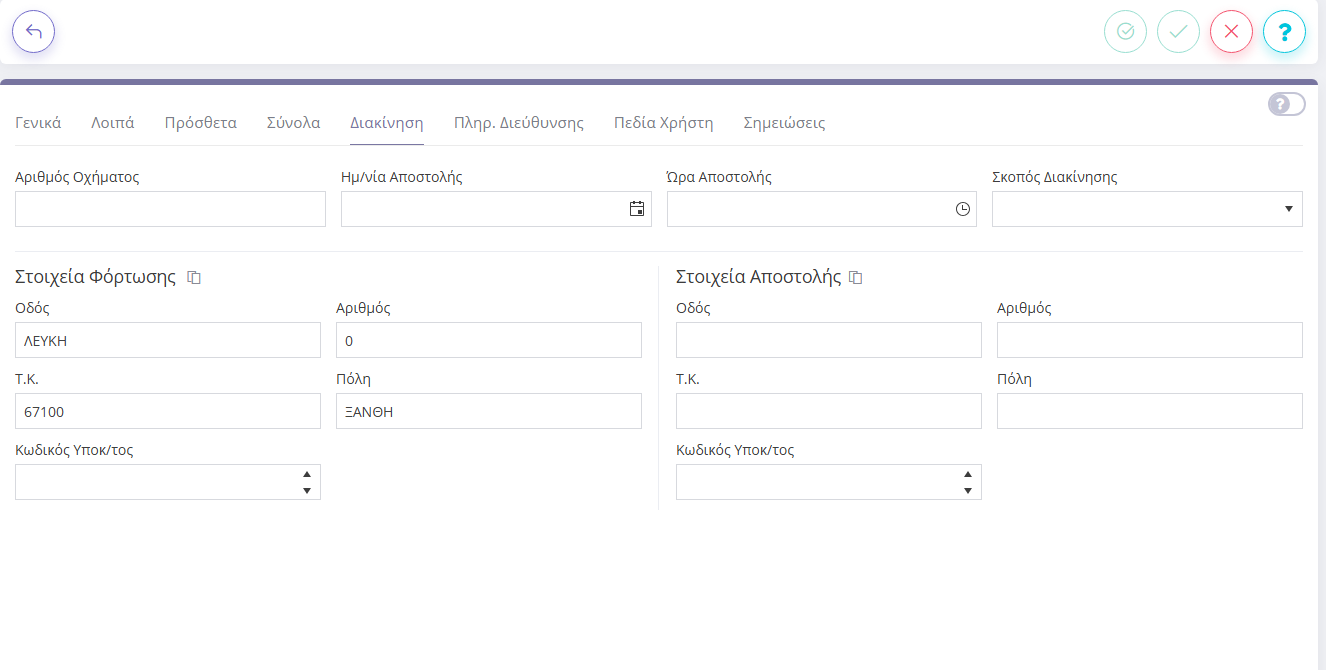Switch to the Γενικά tab

click(x=38, y=123)
